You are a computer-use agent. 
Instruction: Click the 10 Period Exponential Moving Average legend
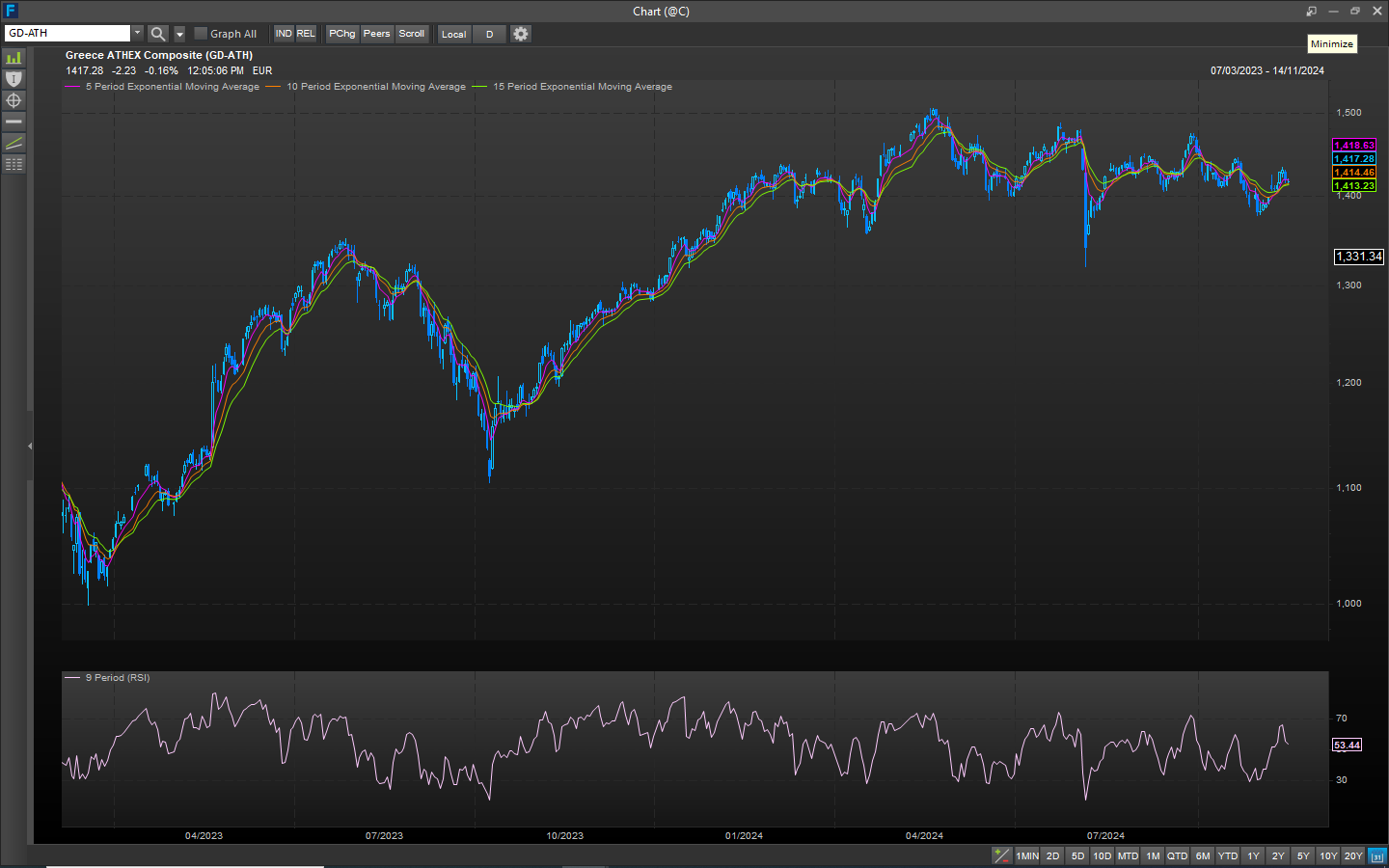[376, 87]
